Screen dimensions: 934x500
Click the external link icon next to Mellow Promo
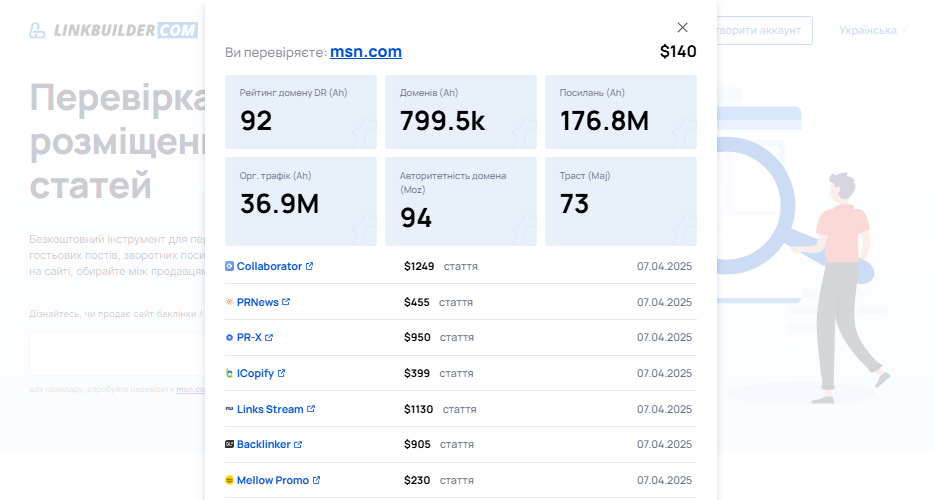[x=316, y=480]
